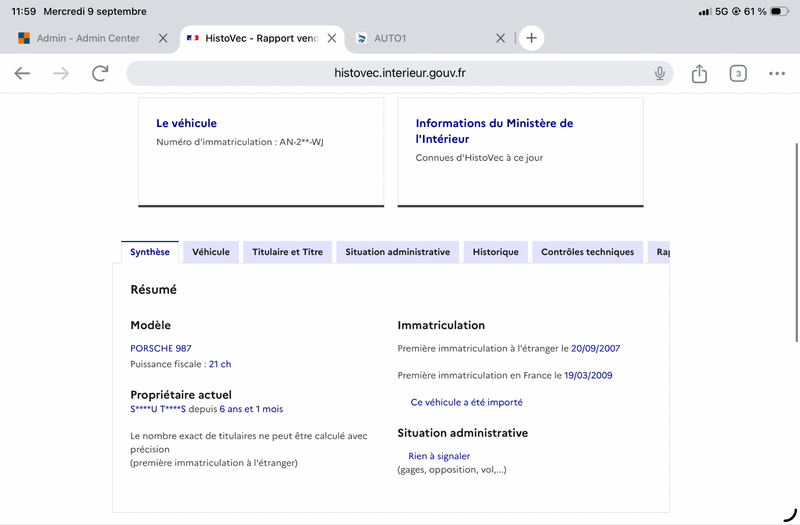Click the Résumé heading
Image resolution: width=800 pixels, height=525 pixels.
coord(154,290)
